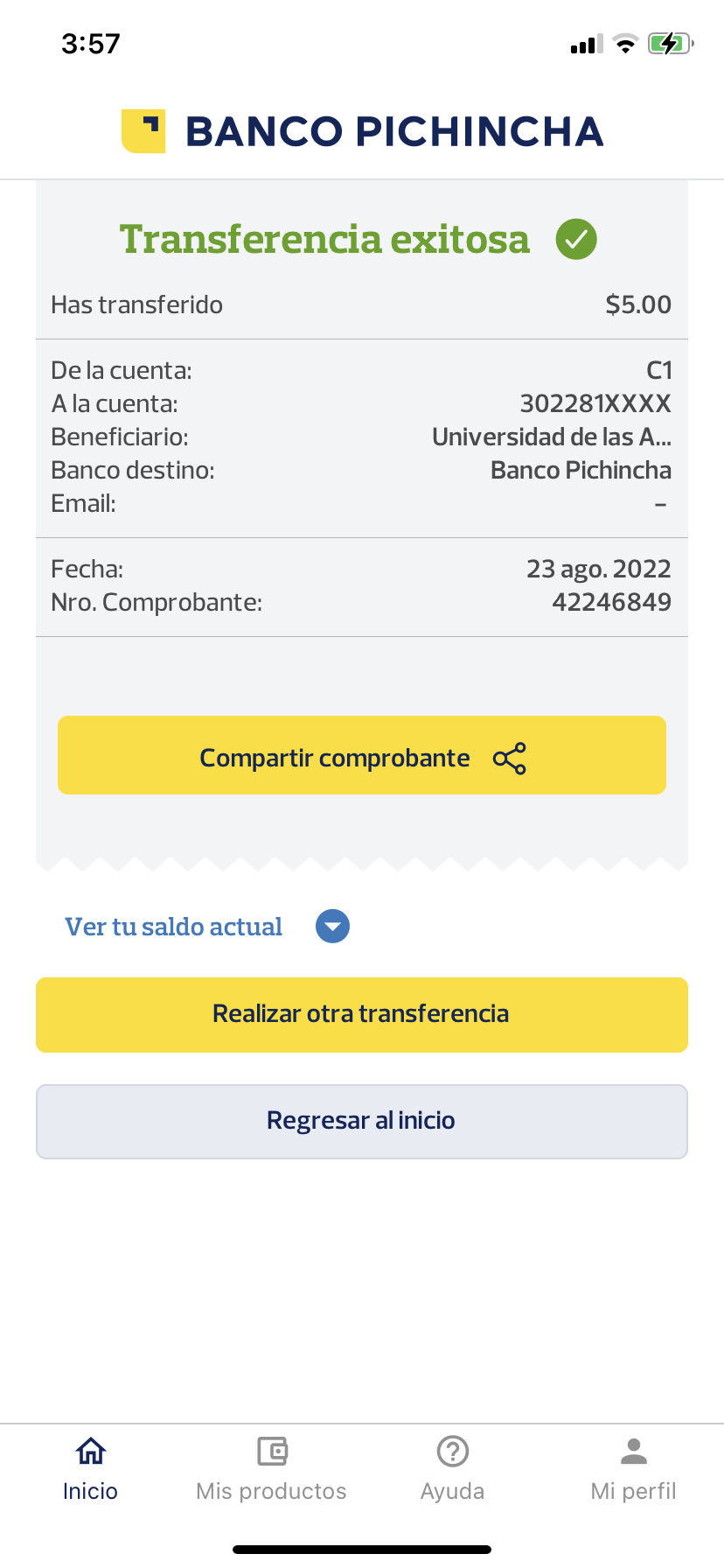
Task: Open the Ayuda question mark icon
Action: tap(453, 1452)
